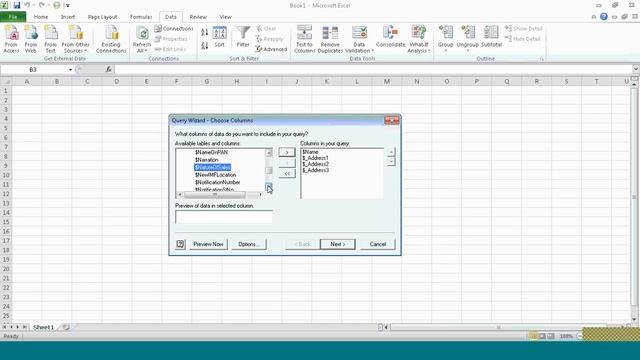The image size is (640, 360).
Task: Click the Redo icon
Action: coord(42,5)
